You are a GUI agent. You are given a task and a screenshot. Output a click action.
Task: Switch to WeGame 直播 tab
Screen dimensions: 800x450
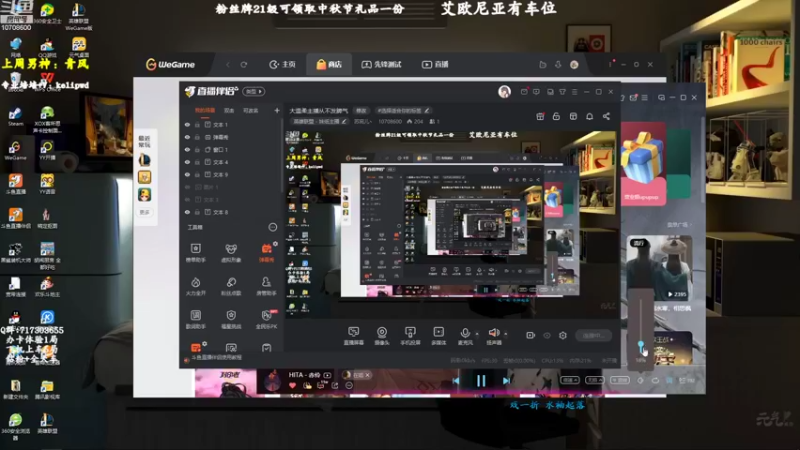(x=435, y=64)
